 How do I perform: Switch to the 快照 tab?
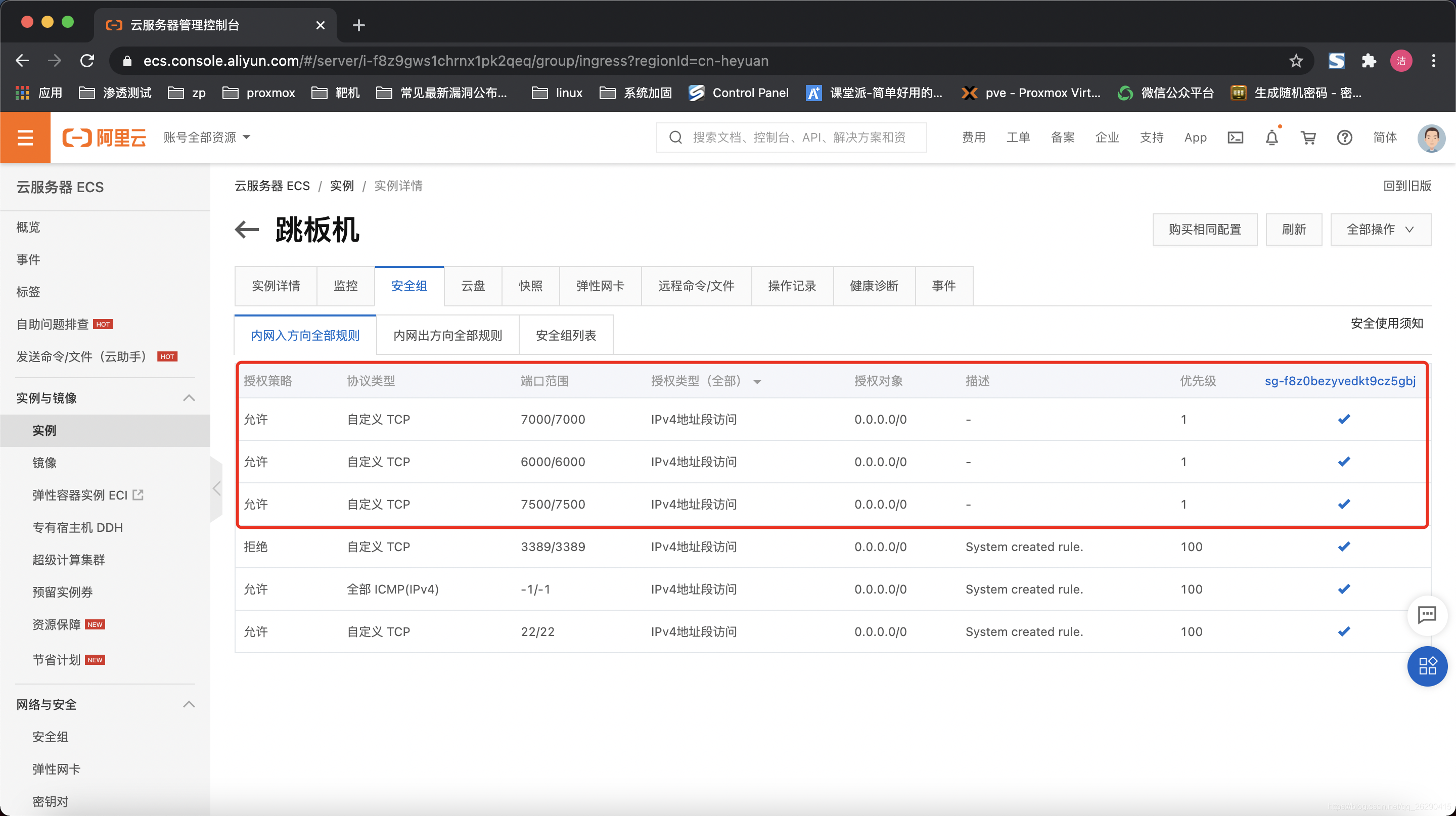[530, 286]
